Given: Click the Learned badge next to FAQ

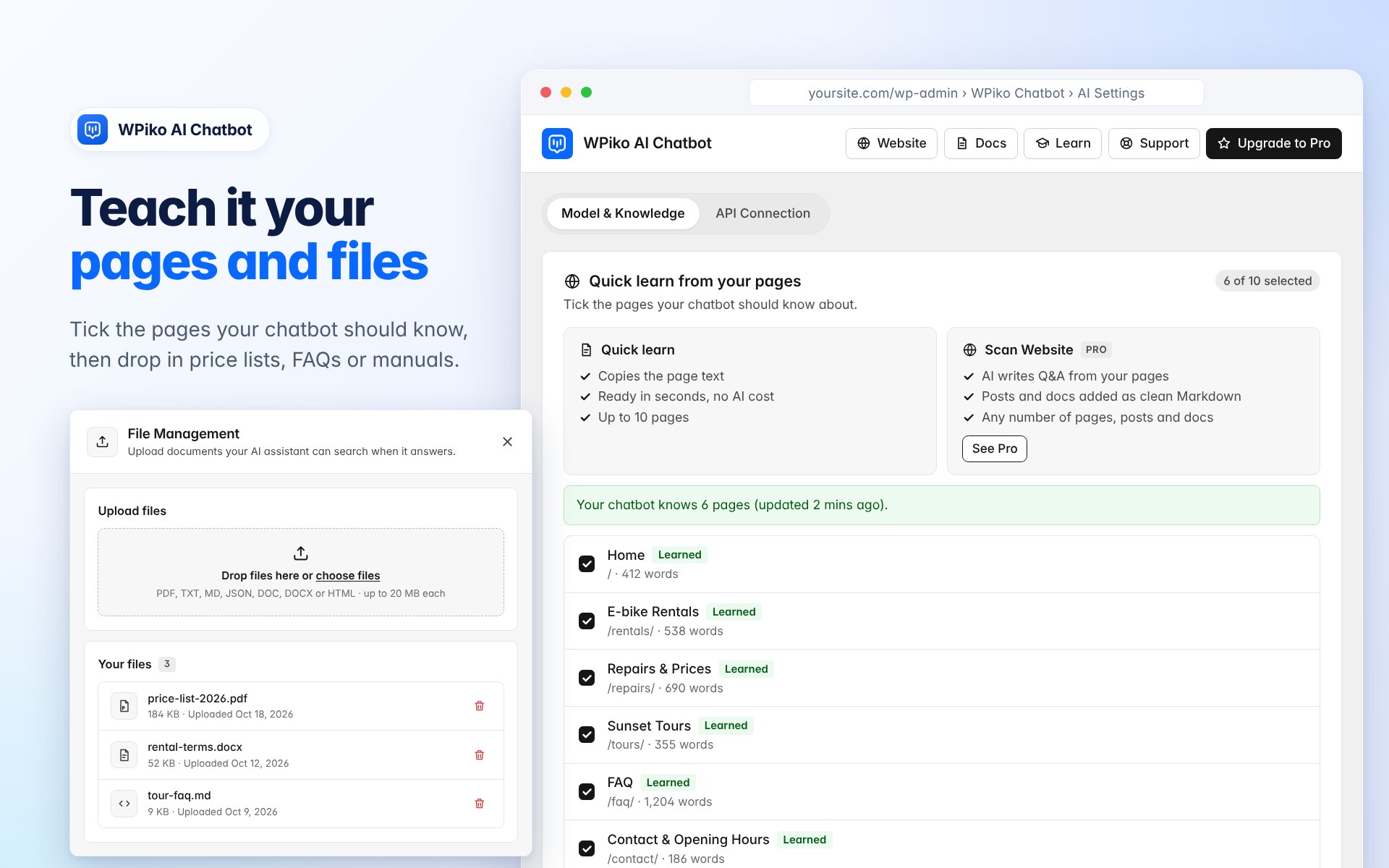Looking at the screenshot, I should click(668, 783).
